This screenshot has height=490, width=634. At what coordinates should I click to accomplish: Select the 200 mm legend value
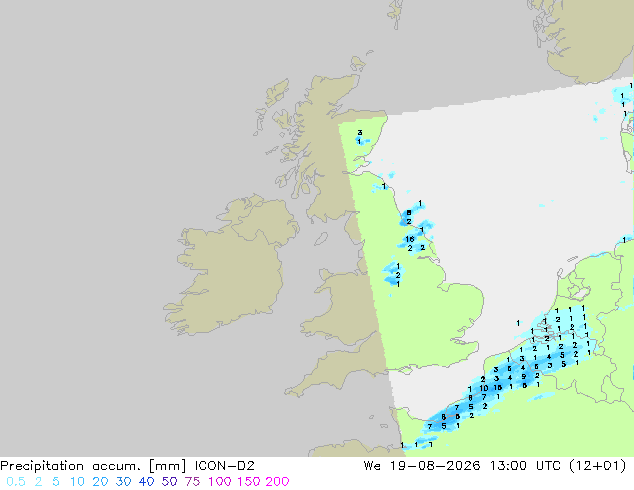point(277,482)
